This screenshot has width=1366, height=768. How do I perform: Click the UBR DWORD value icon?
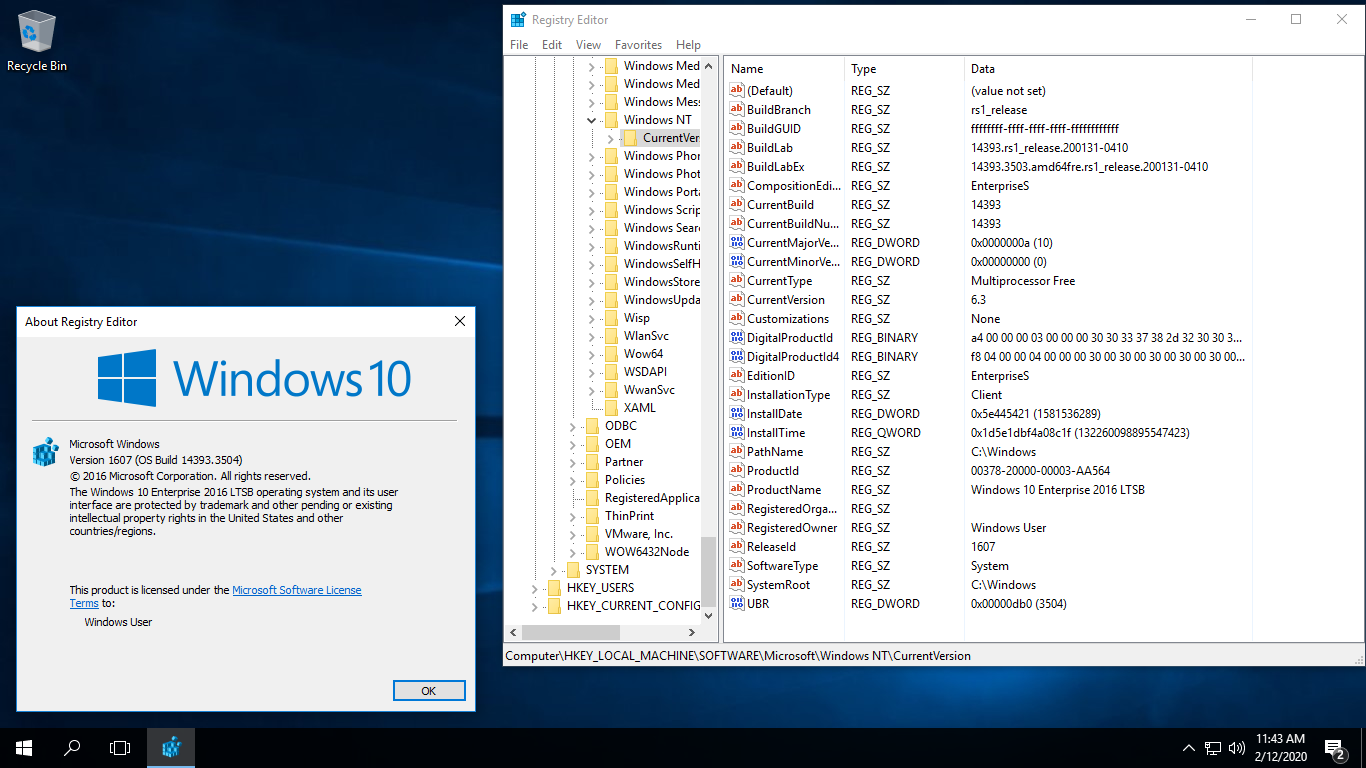738,604
